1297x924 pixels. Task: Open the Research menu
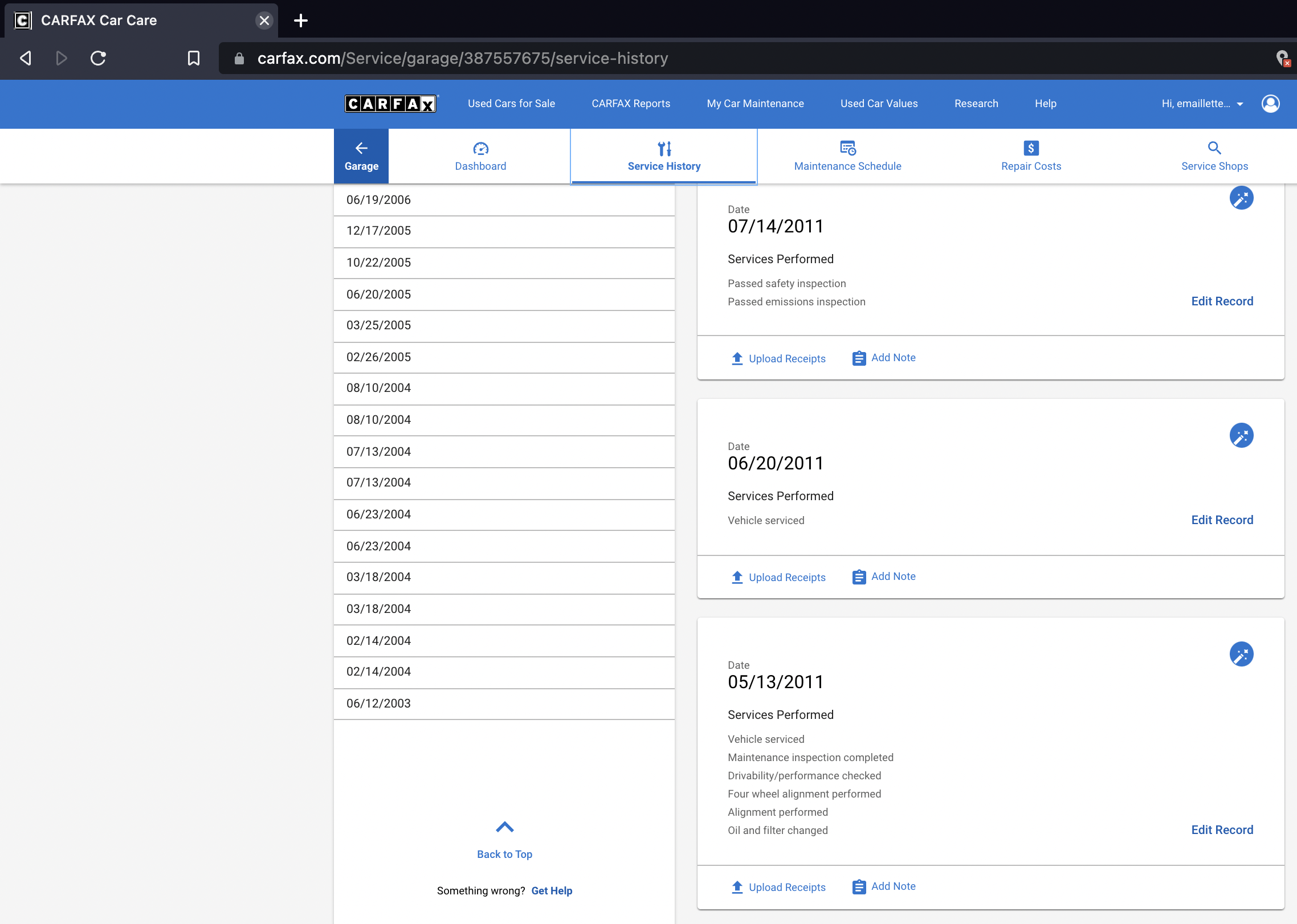(x=976, y=104)
